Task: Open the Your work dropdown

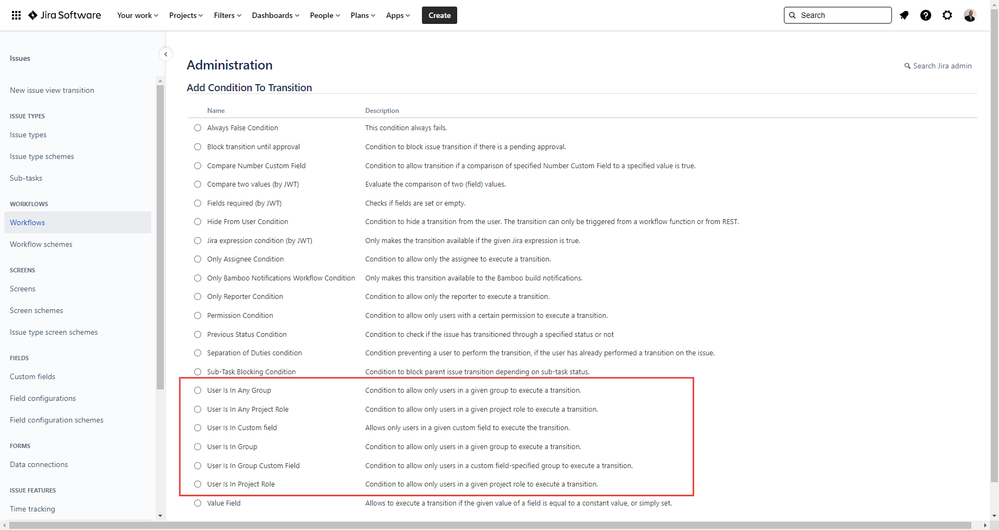Action: coord(138,15)
